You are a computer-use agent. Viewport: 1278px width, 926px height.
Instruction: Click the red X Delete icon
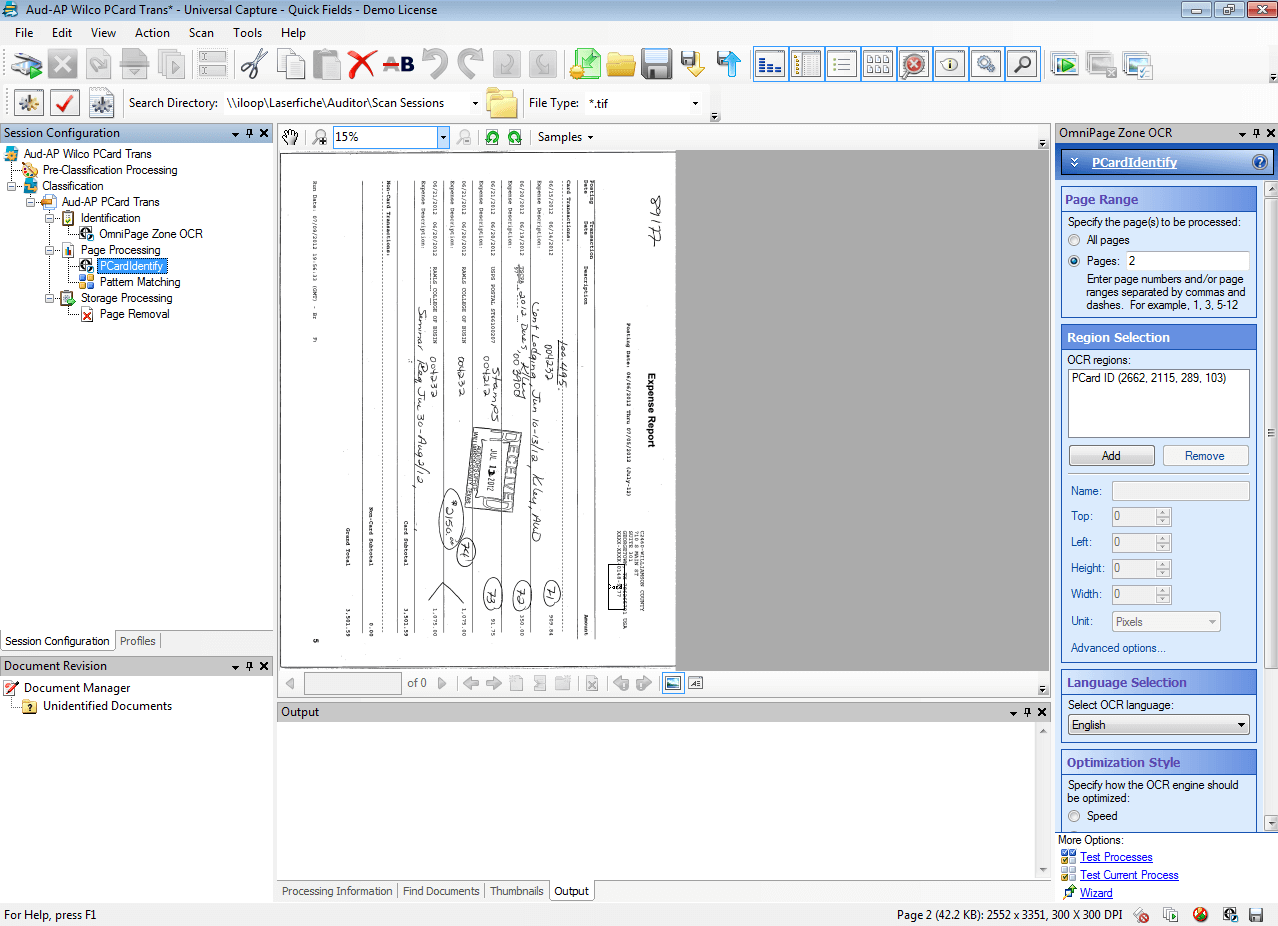point(361,65)
